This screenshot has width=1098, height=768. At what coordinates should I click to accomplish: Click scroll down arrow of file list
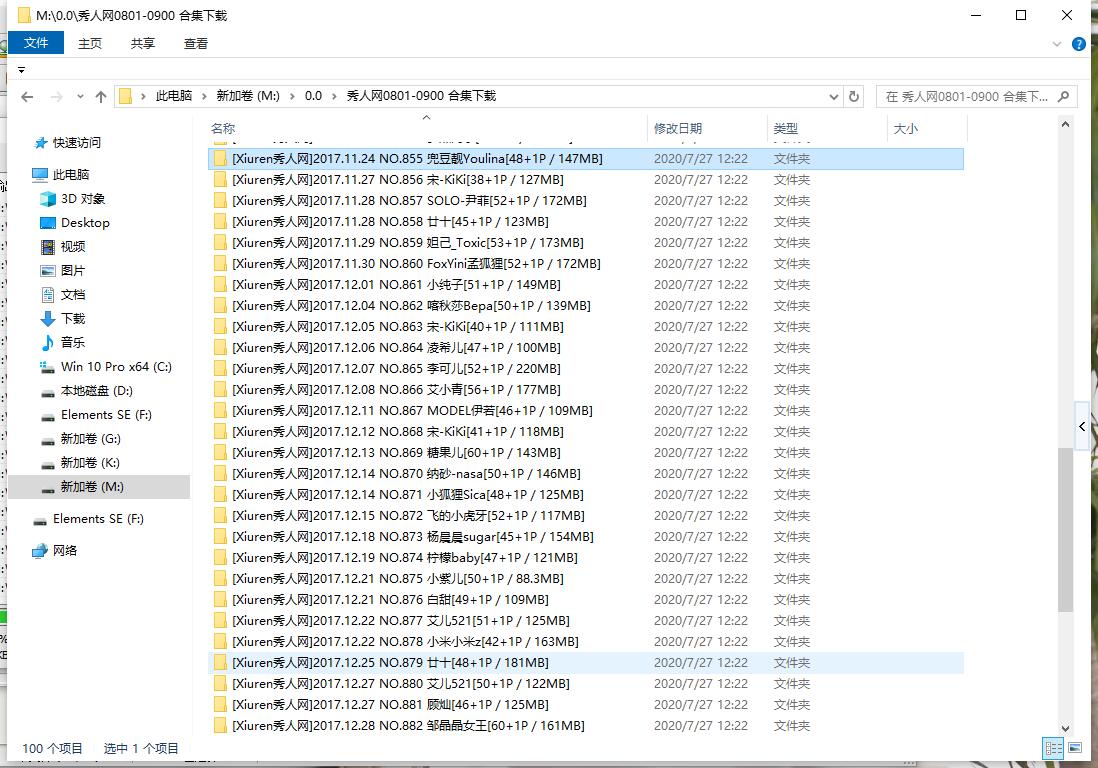point(1065,728)
